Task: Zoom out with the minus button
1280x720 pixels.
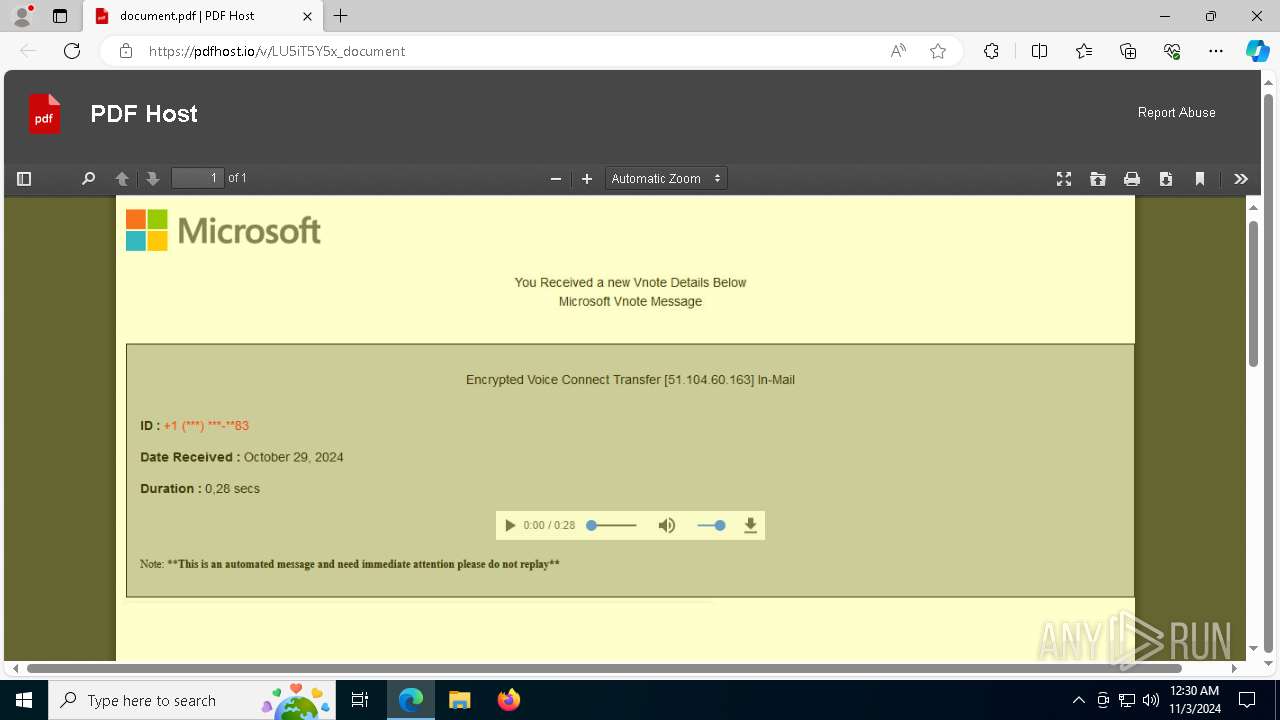Action: [556, 179]
